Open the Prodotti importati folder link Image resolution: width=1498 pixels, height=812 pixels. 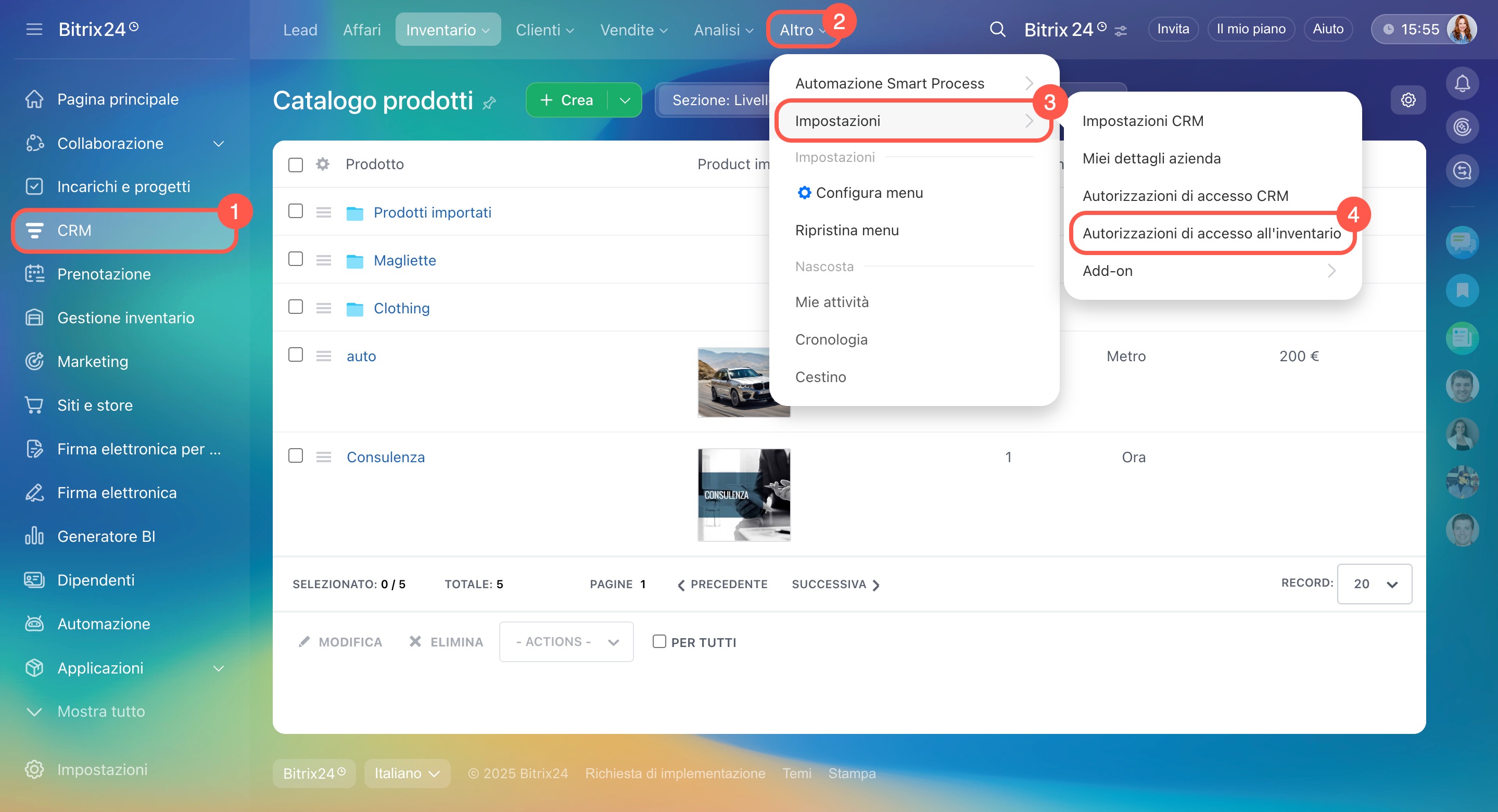pos(432,212)
